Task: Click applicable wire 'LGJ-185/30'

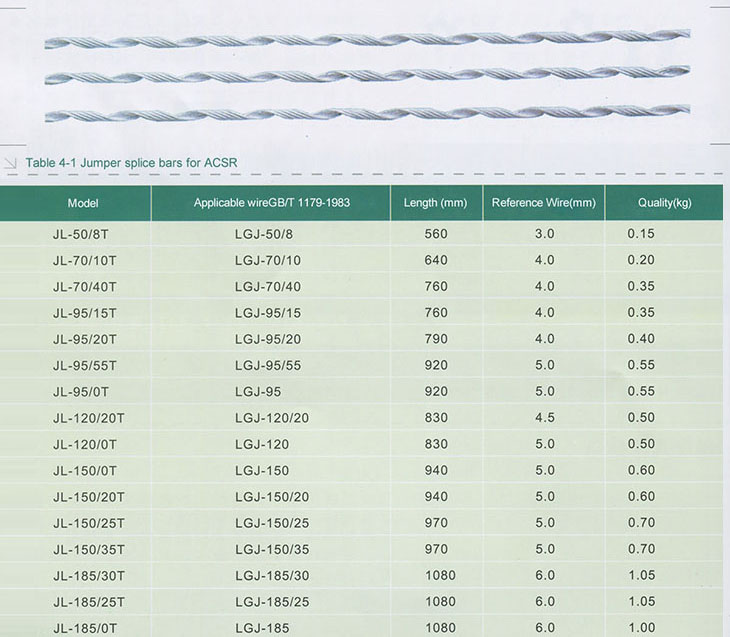Action: [x=272, y=576]
